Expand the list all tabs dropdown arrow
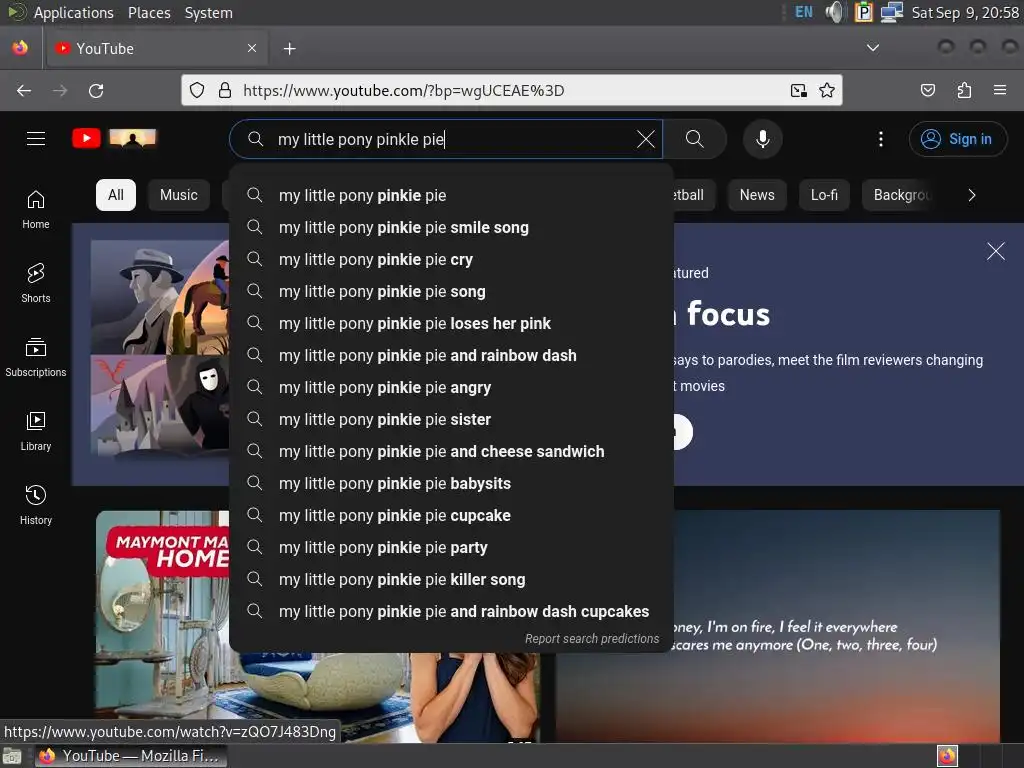 tap(872, 48)
